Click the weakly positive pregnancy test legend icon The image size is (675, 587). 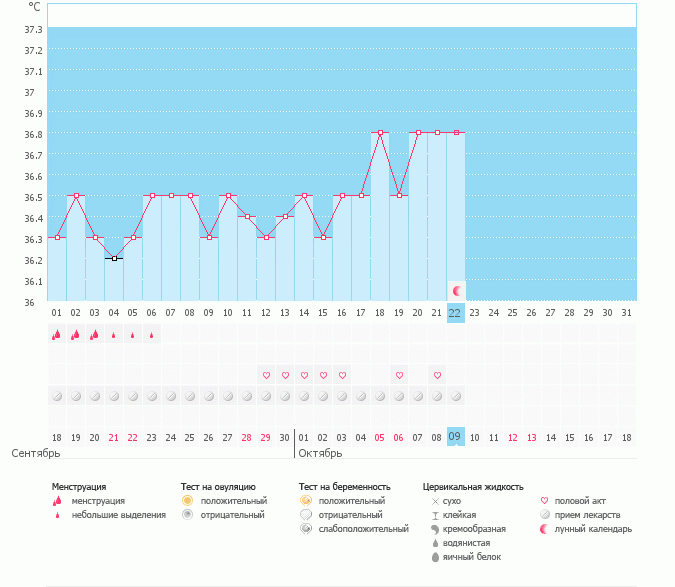pos(306,528)
